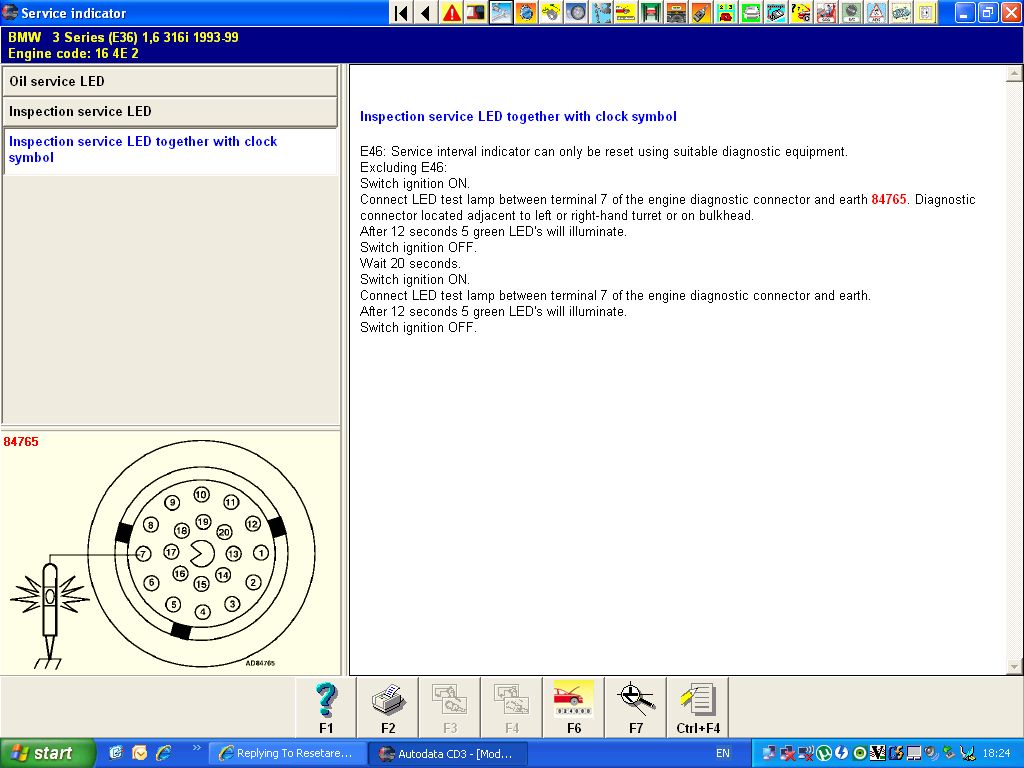Click the F1 help question mark button
1024x768 pixels.
tap(326, 707)
